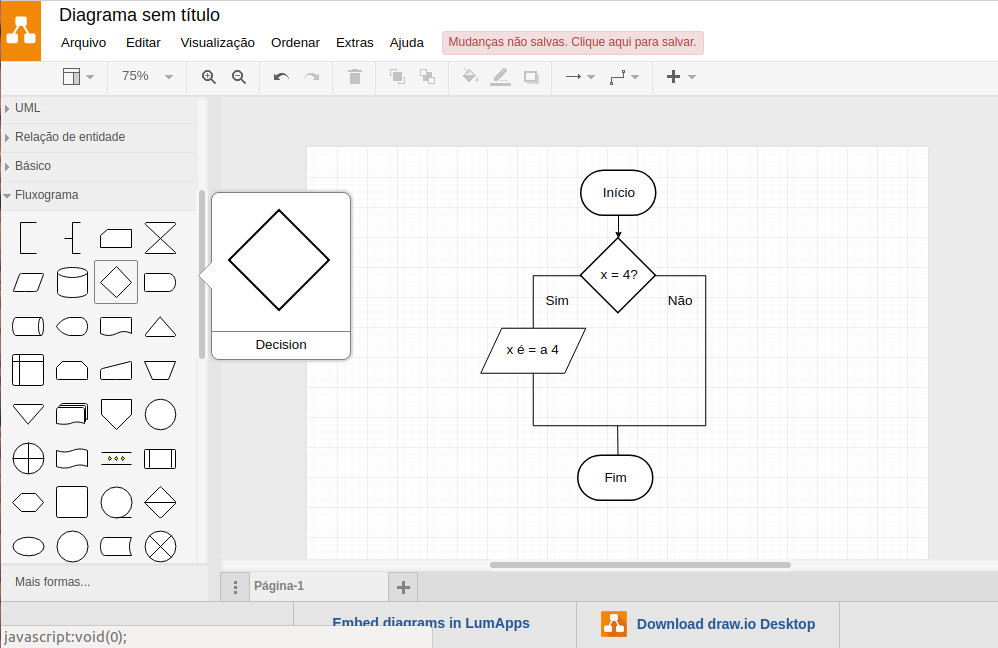
Task: Open the Ordenar menu
Action: (x=295, y=43)
